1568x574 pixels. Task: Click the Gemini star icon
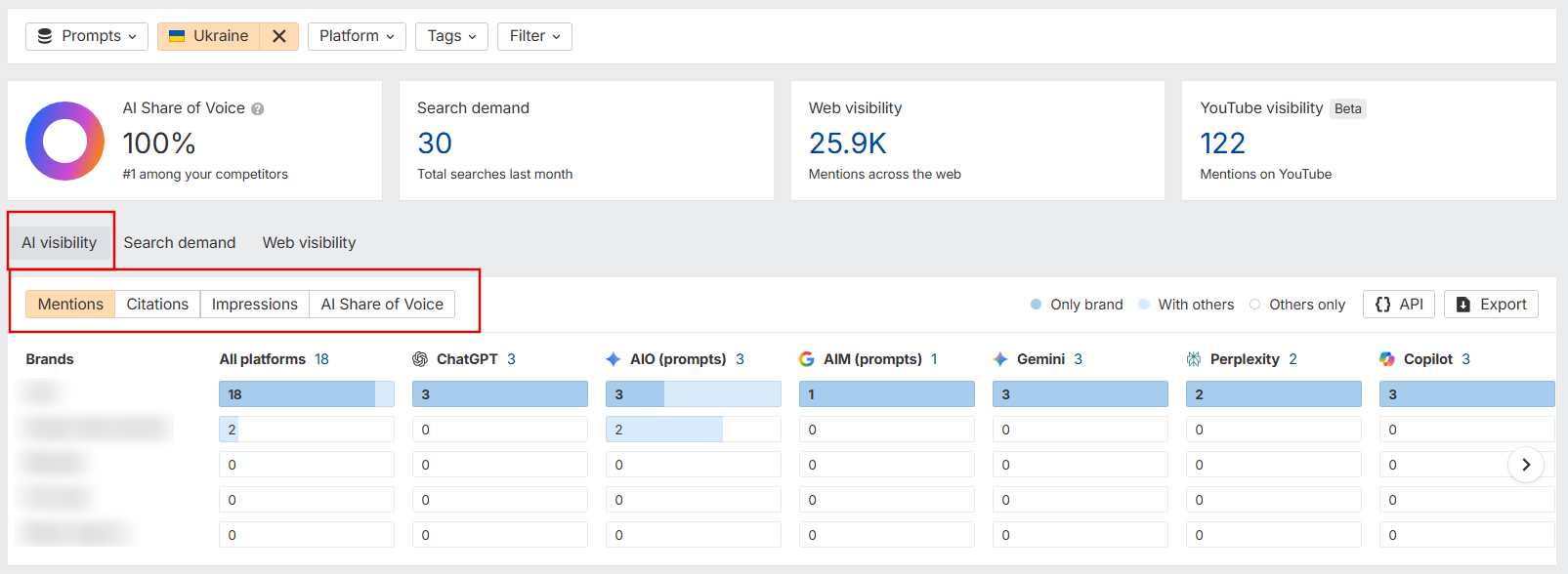click(x=1000, y=359)
